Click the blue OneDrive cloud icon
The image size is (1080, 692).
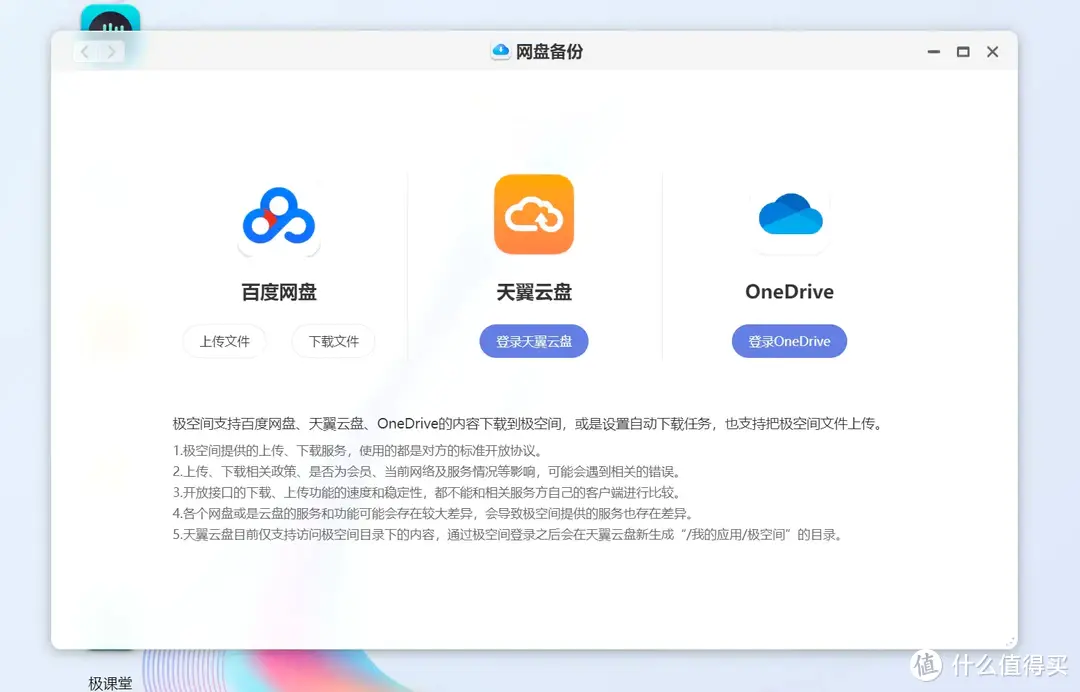[x=790, y=214]
